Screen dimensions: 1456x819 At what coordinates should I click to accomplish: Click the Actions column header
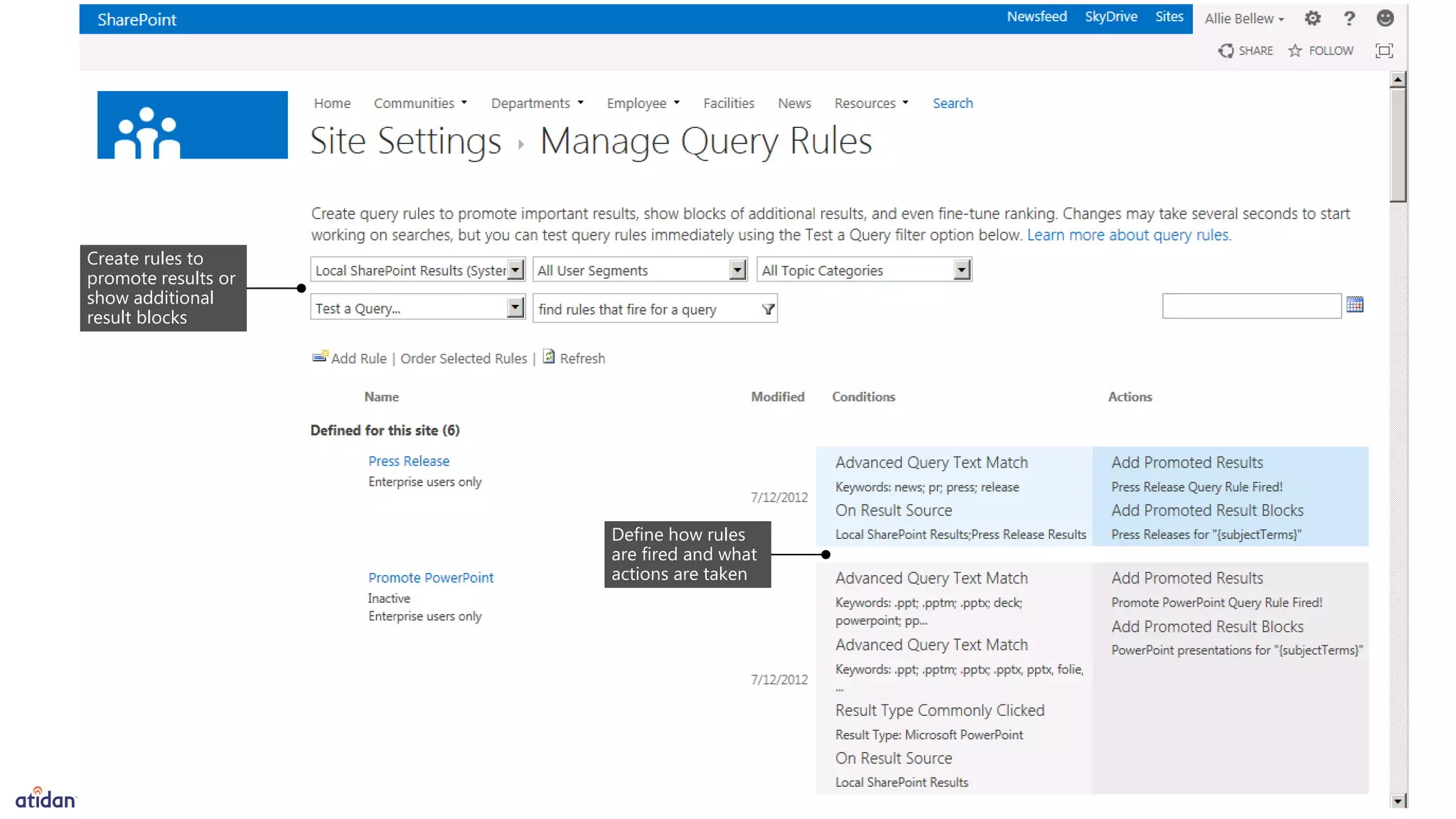[x=1130, y=397]
